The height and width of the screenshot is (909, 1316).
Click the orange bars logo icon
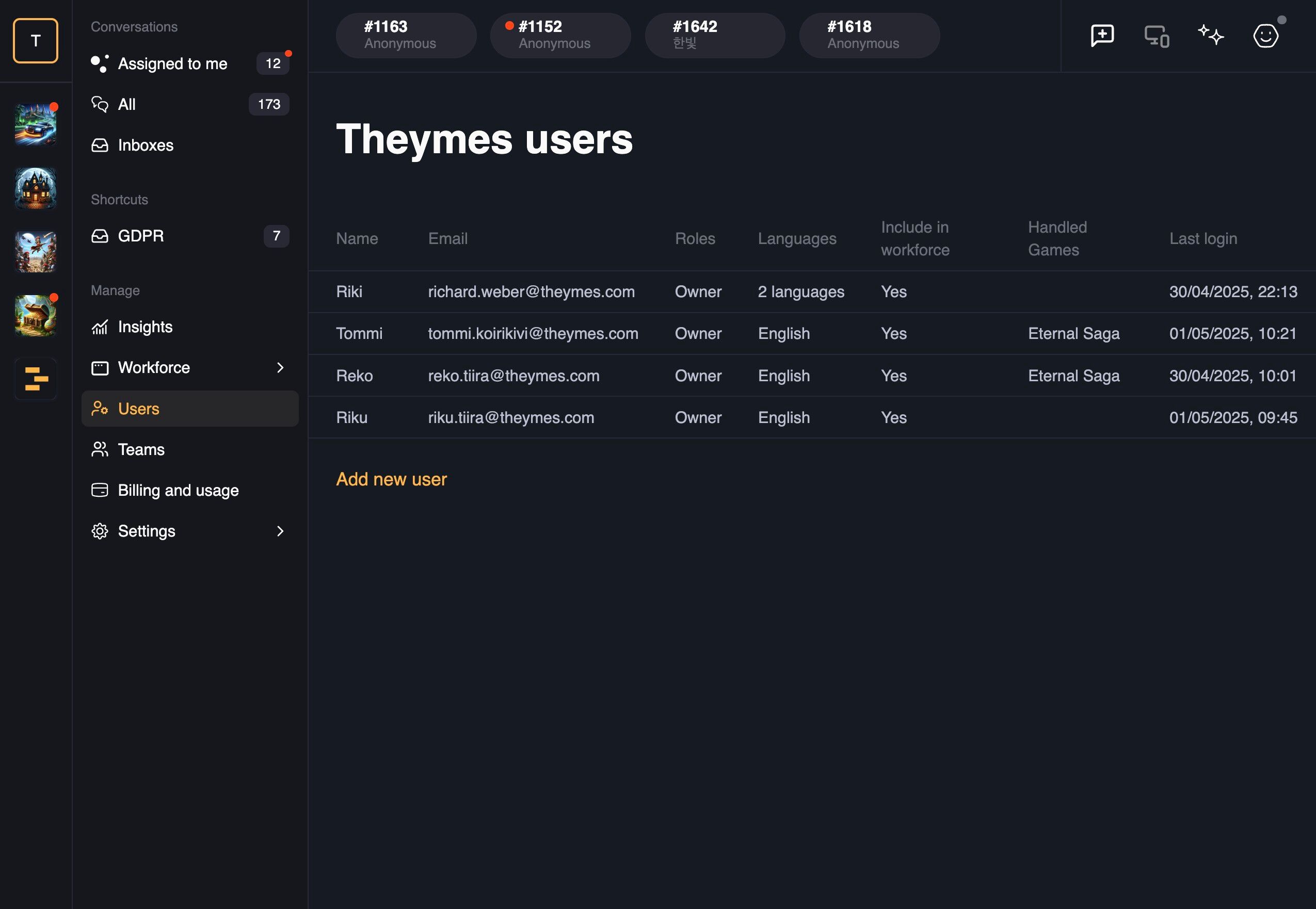click(x=35, y=379)
